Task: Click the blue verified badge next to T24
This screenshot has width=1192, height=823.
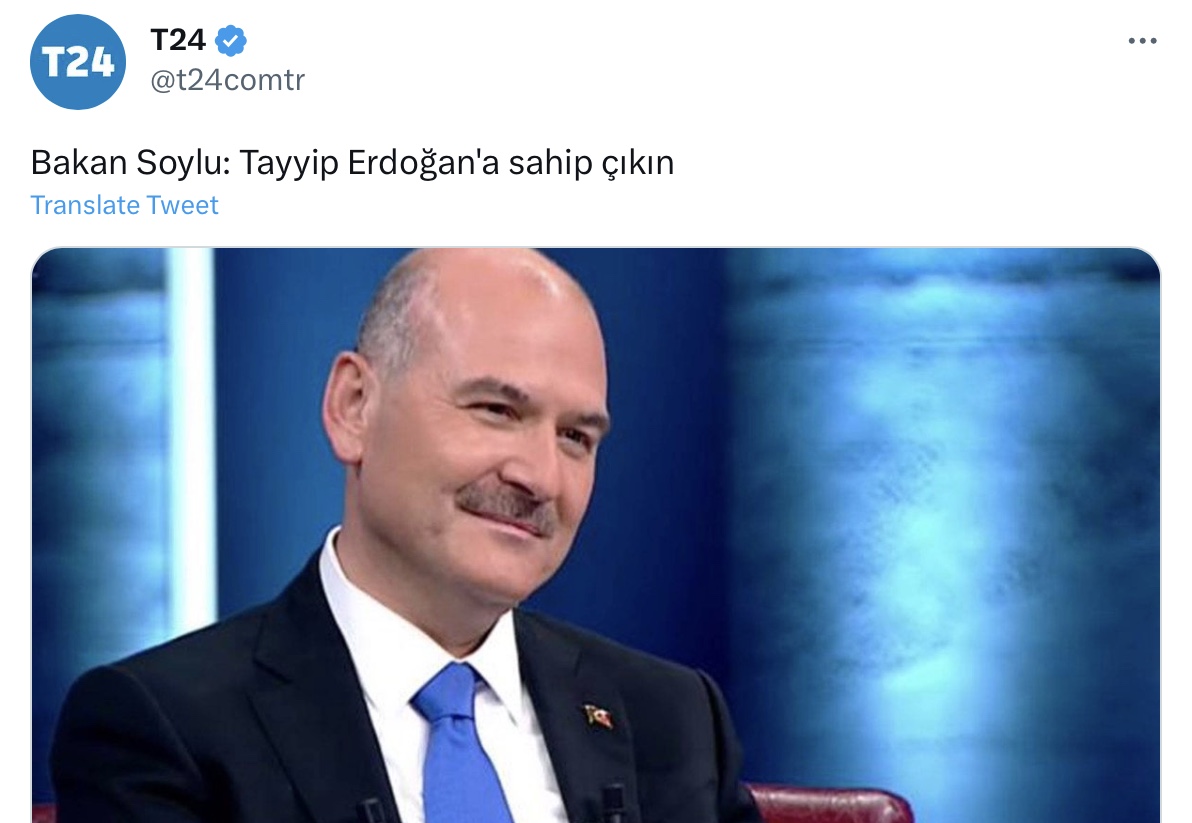Action: [230, 40]
